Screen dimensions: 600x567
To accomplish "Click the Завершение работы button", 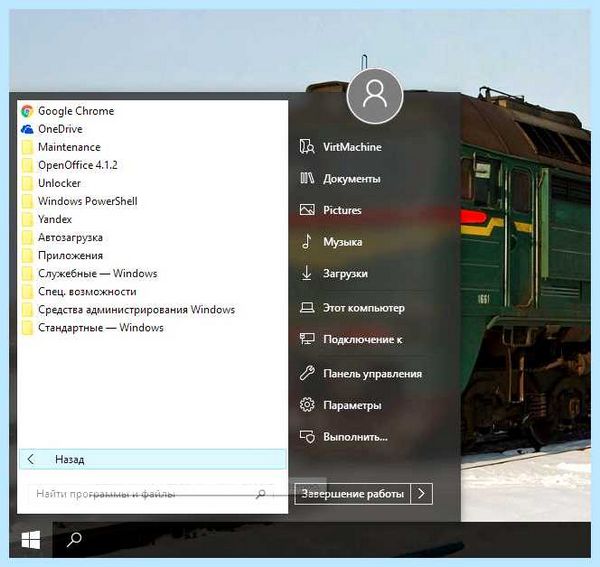I will [352, 494].
